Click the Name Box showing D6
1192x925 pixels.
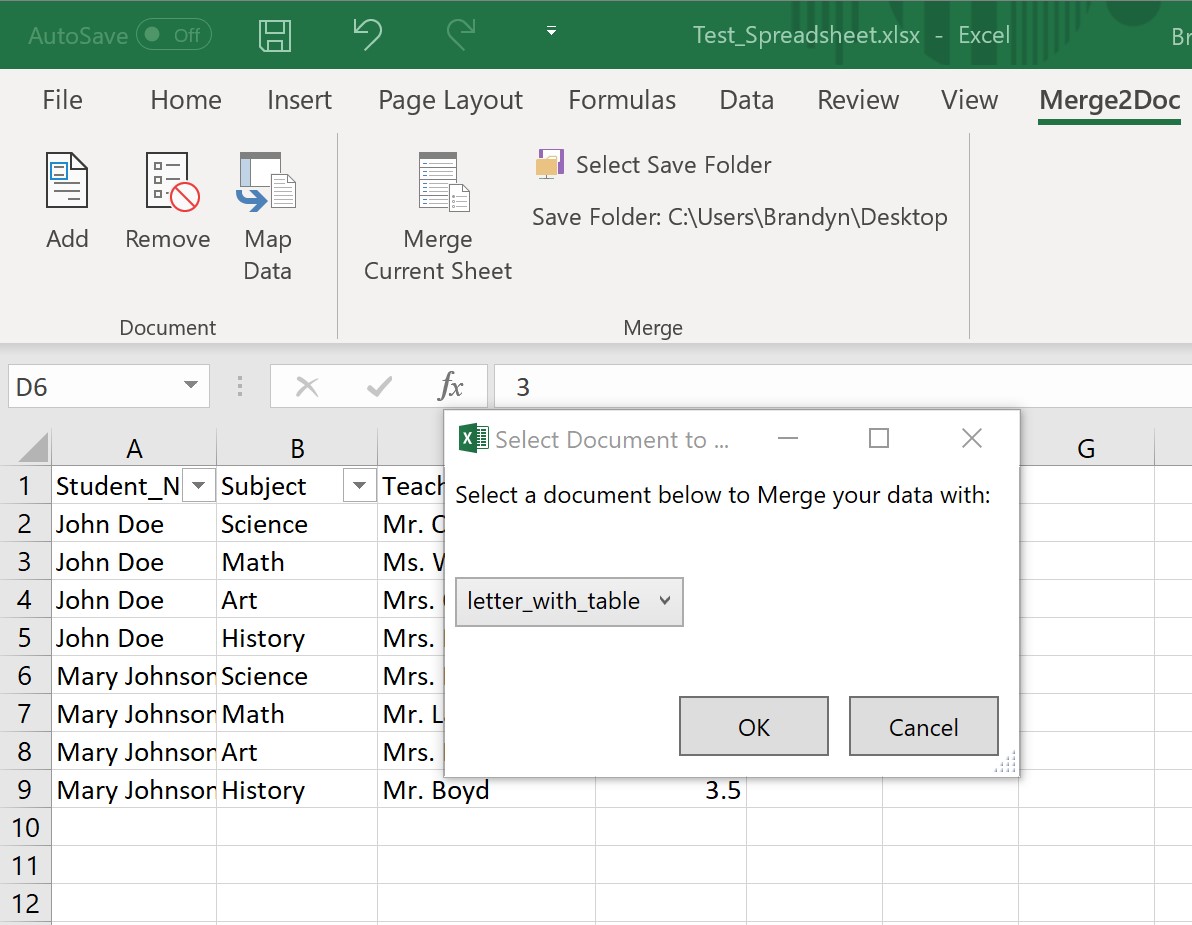click(109, 387)
